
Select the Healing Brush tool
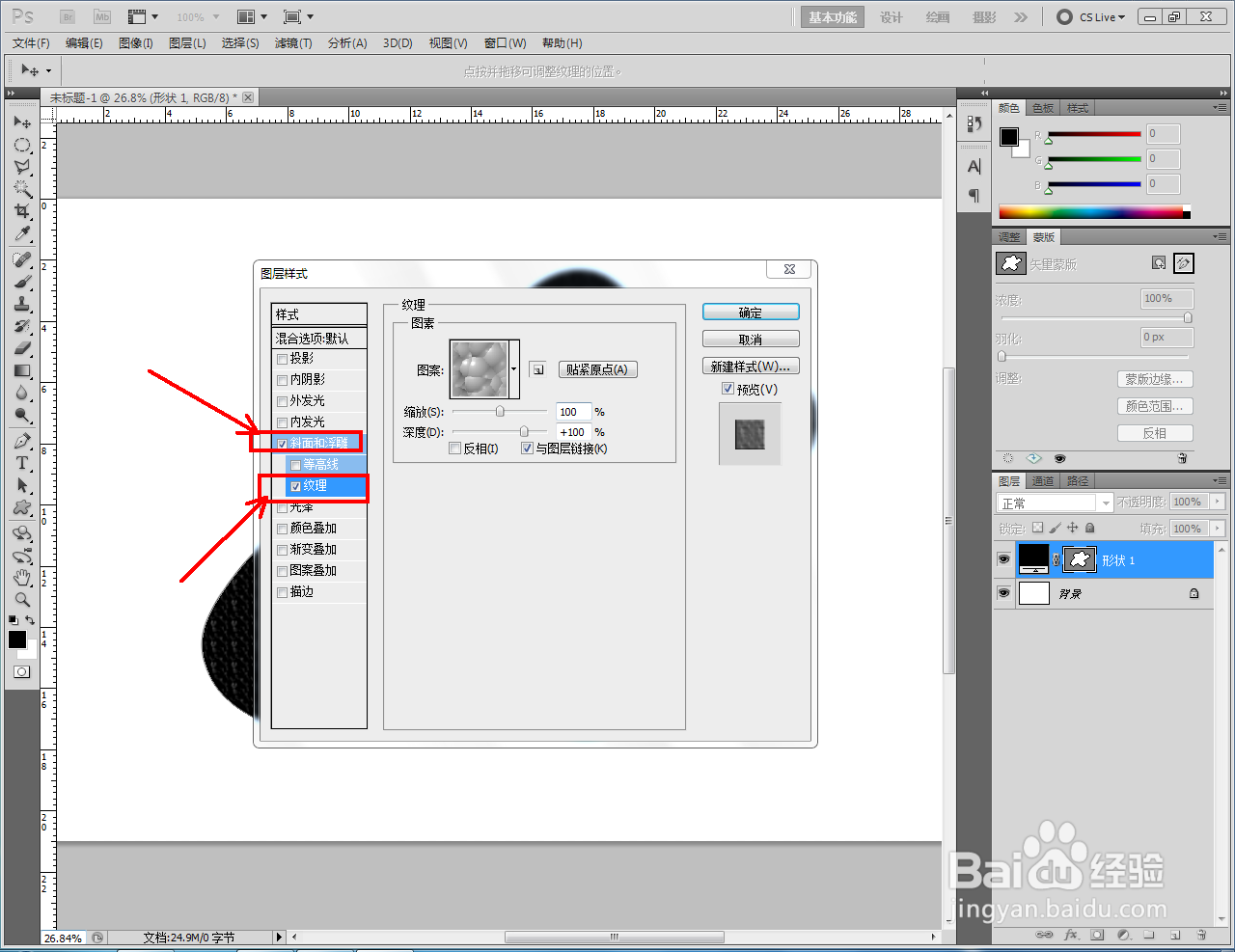point(22,259)
